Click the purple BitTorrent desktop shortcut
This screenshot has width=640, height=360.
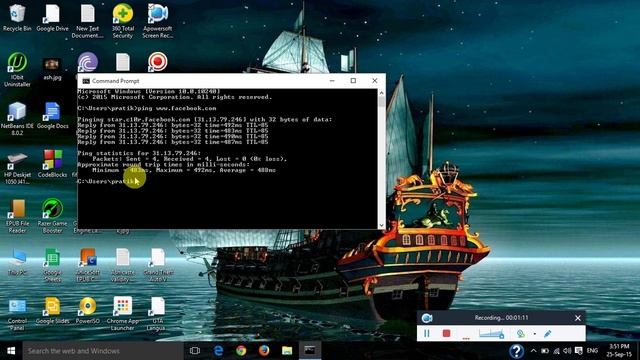point(87,62)
